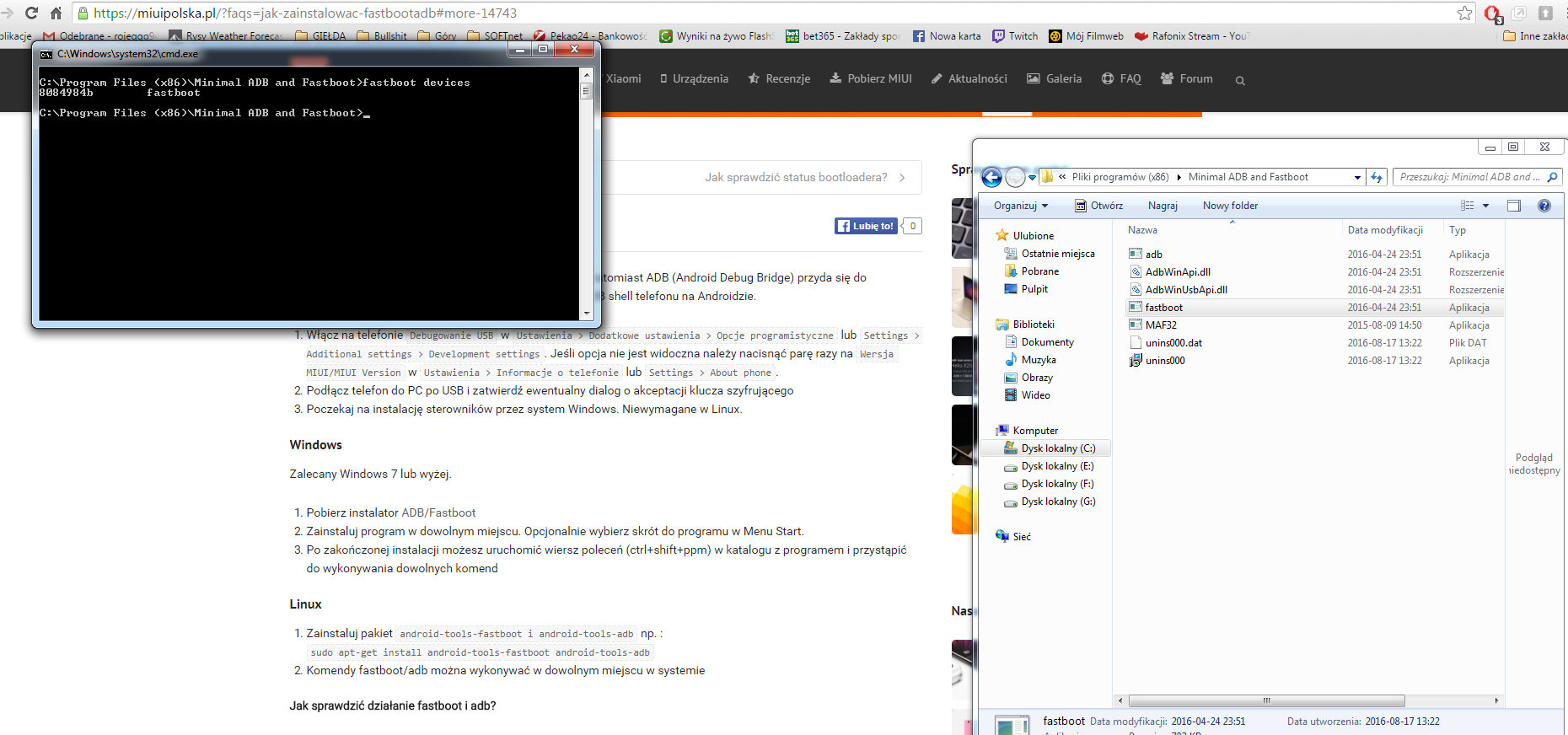Refresh the Minimal ADB and Fastboot folder
1568x735 pixels.
(x=1377, y=177)
